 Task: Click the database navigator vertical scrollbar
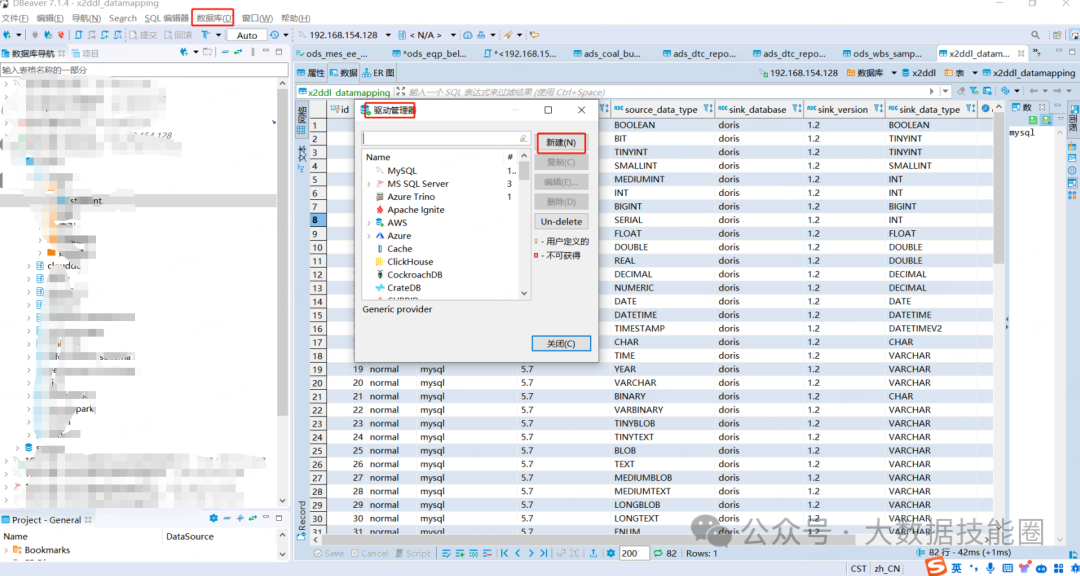tap(282, 292)
